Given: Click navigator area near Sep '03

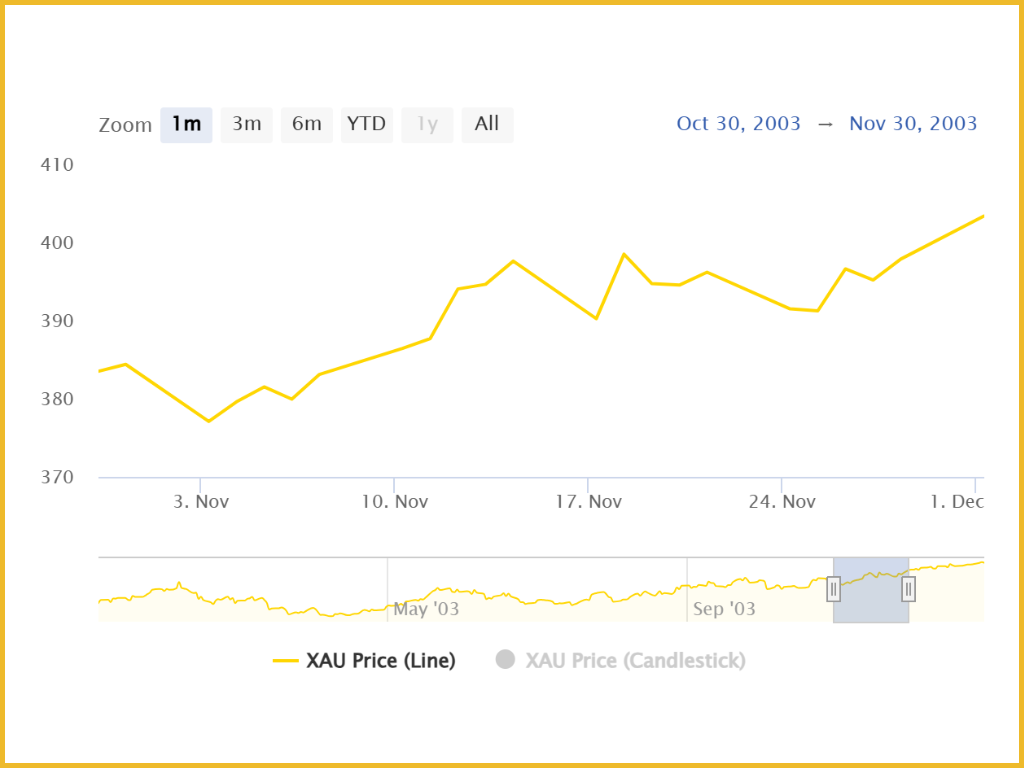Looking at the screenshot, I should click(724, 609).
